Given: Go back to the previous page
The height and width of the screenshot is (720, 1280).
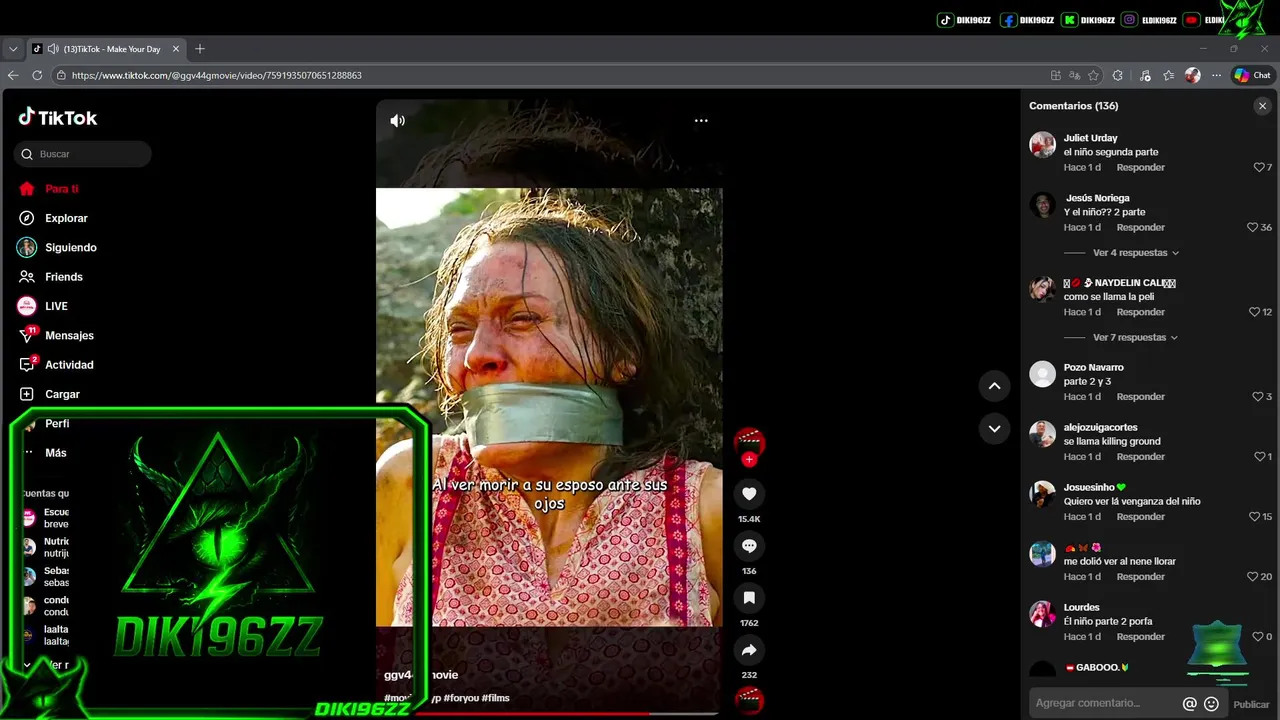Looking at the screenshot, I should tap(13, 75).
